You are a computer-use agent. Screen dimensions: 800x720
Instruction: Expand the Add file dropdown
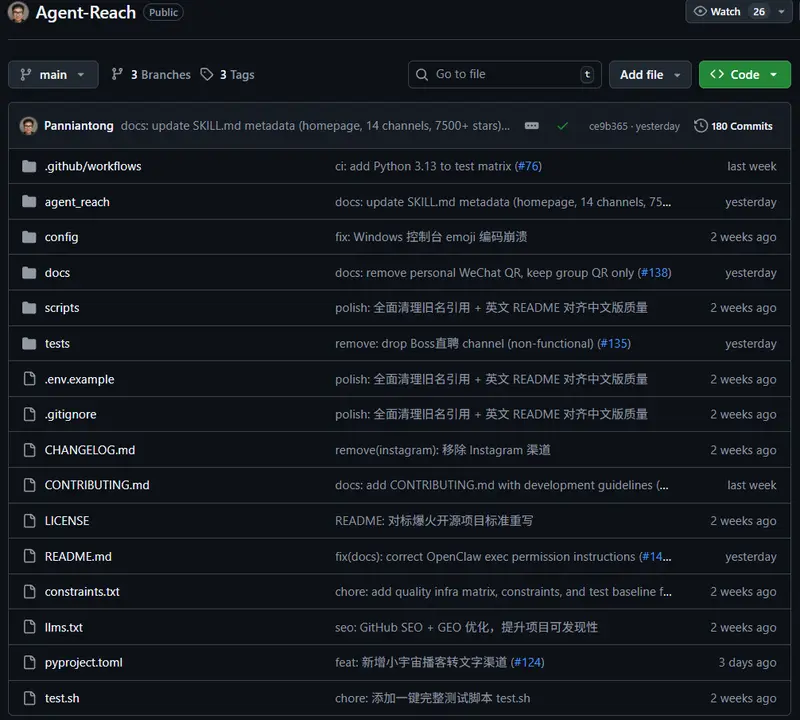pos(650,75)
